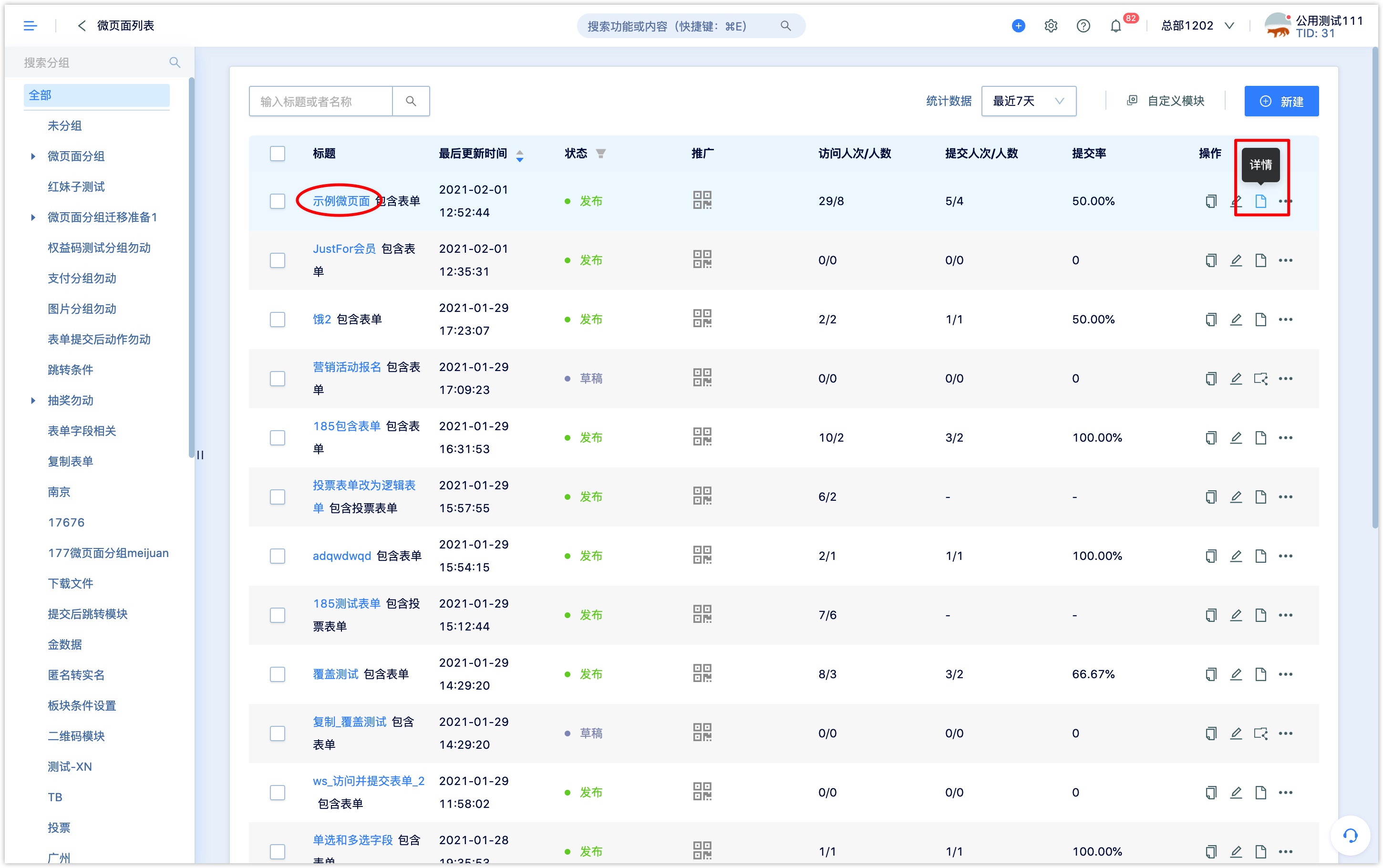
Task: Open QR code for 示例微页面 row
Action: [x=702, y=200]
